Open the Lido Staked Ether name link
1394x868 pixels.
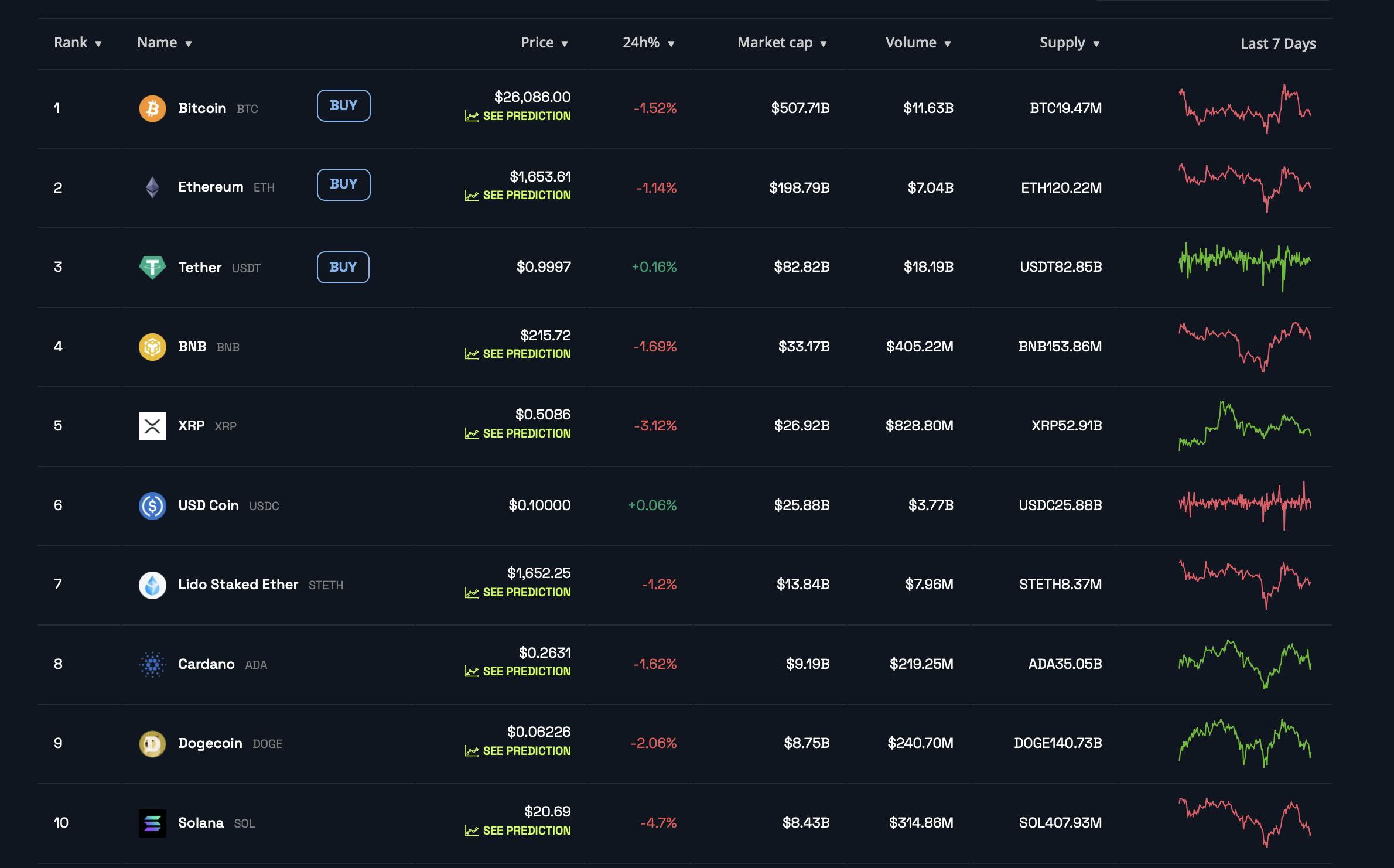[238, 585]
